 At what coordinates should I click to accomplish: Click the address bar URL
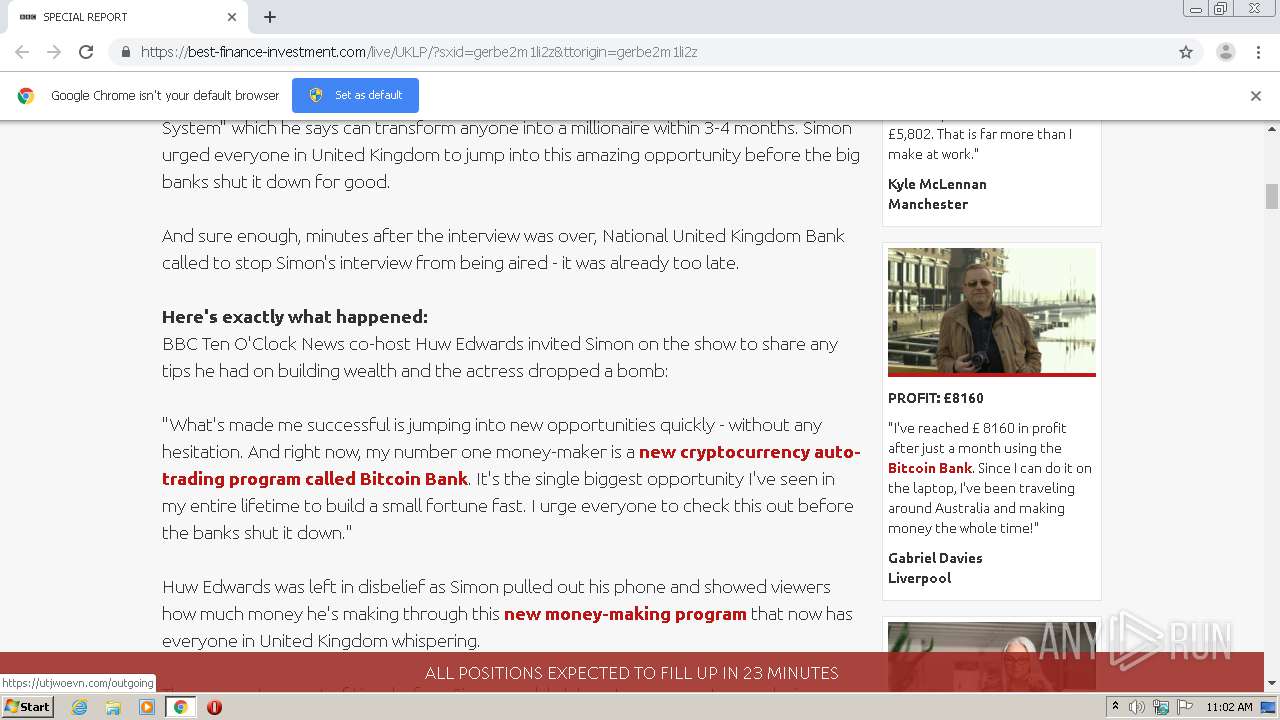click(419, 52)
